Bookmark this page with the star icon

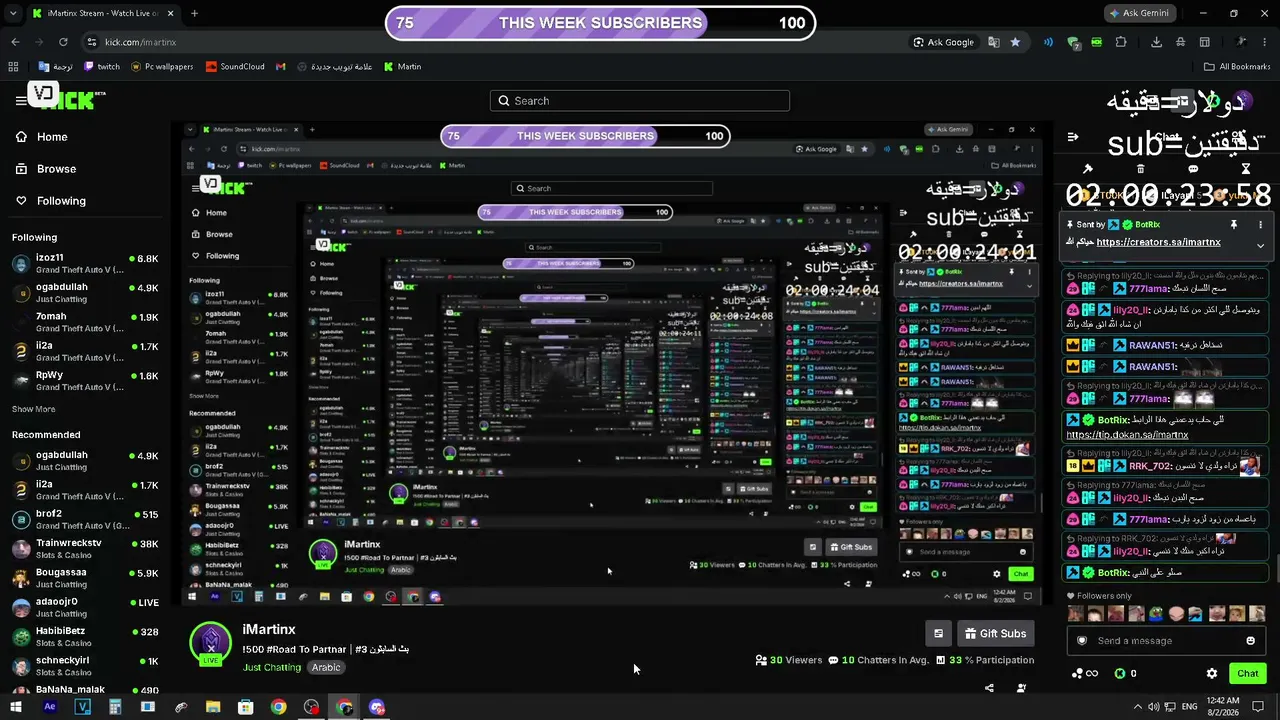point(1015,42)
